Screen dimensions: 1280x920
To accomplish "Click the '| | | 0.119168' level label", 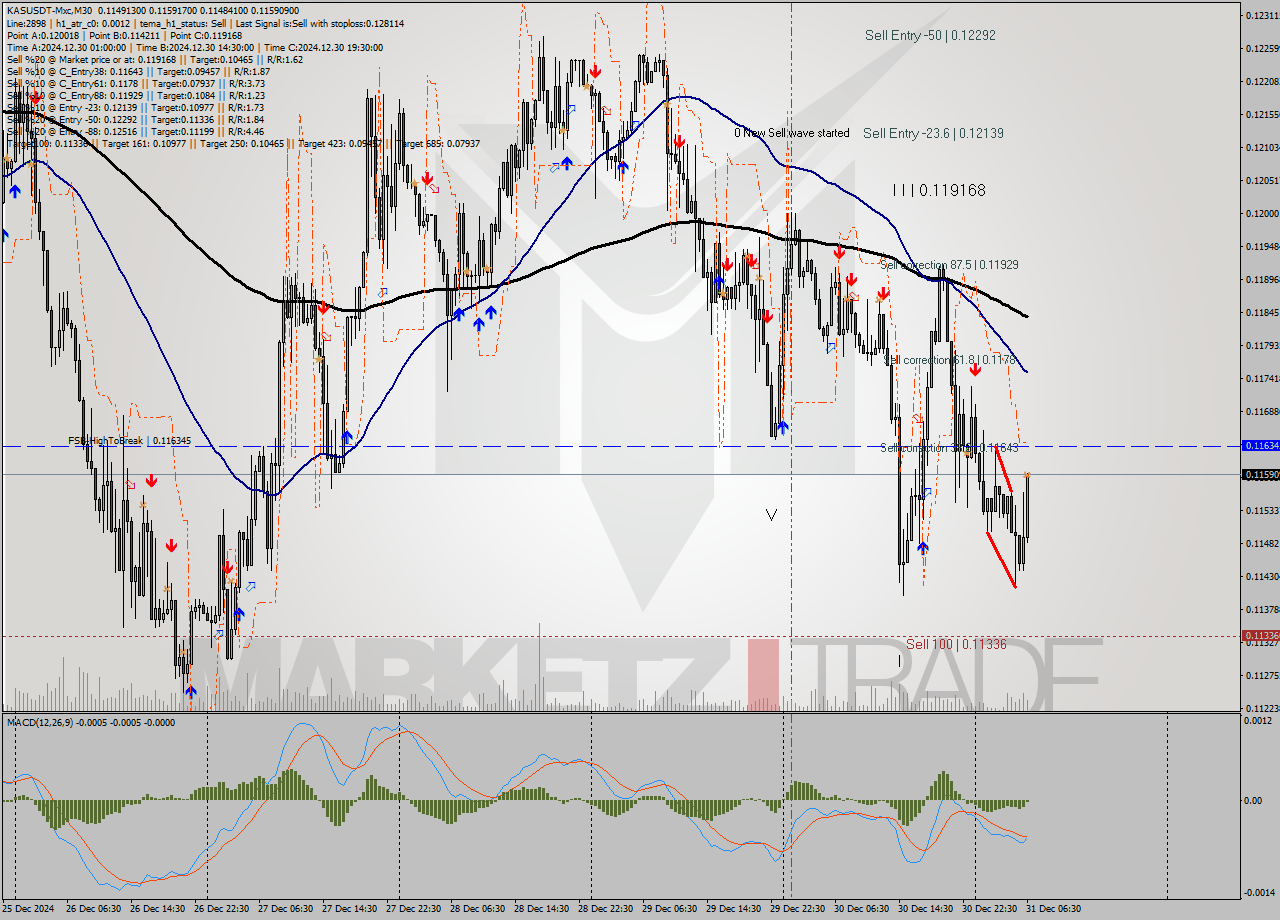I will click(x=939, y=189).
